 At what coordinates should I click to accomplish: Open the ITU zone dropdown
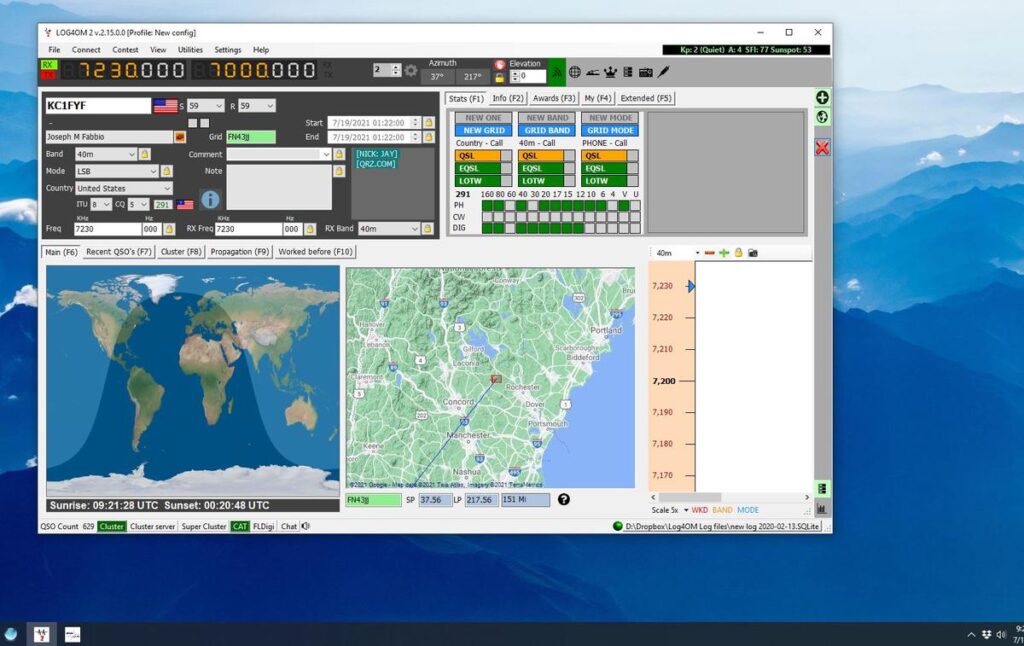[101, 204]
